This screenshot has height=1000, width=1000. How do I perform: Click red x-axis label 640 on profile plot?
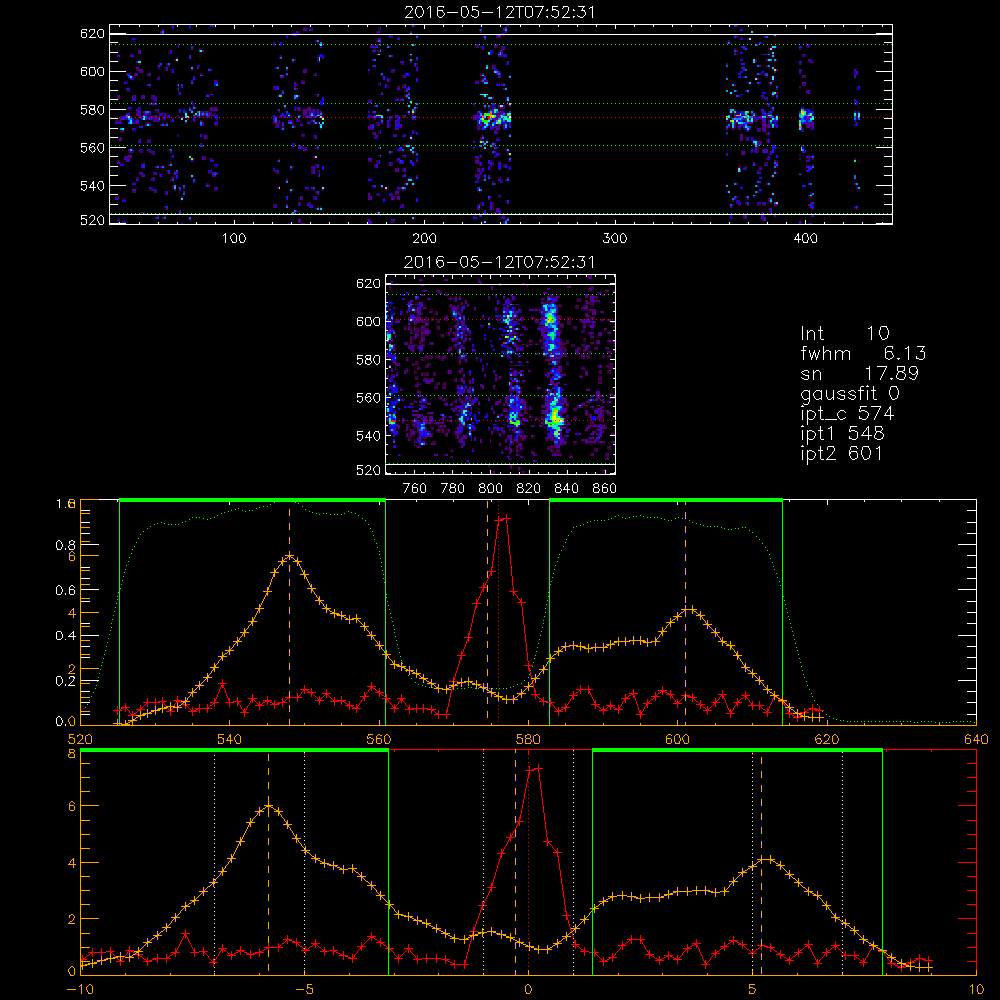click(976, 740)
